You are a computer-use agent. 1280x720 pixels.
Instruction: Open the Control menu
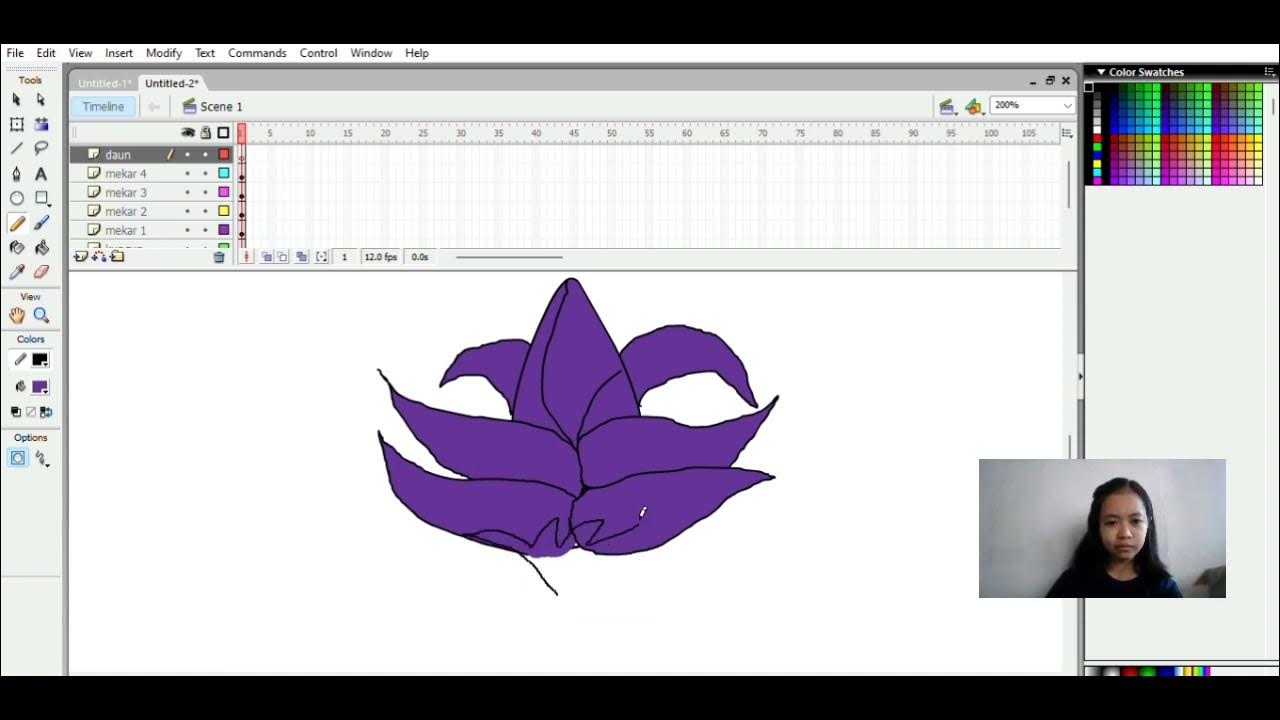pos(318,53)
